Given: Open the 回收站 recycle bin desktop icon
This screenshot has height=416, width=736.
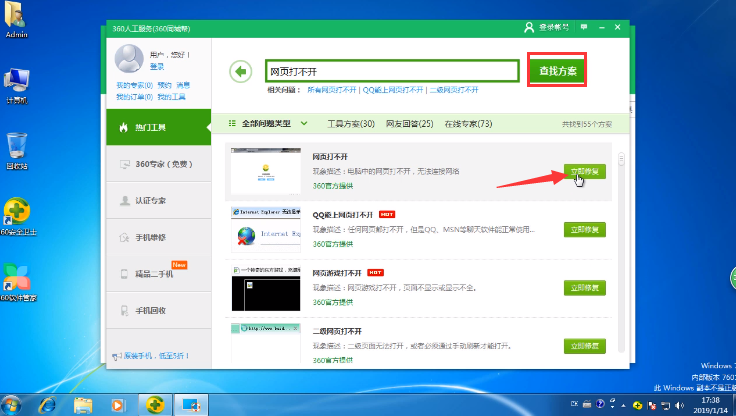Looking at the screenshot, I should tap(16, 151).
